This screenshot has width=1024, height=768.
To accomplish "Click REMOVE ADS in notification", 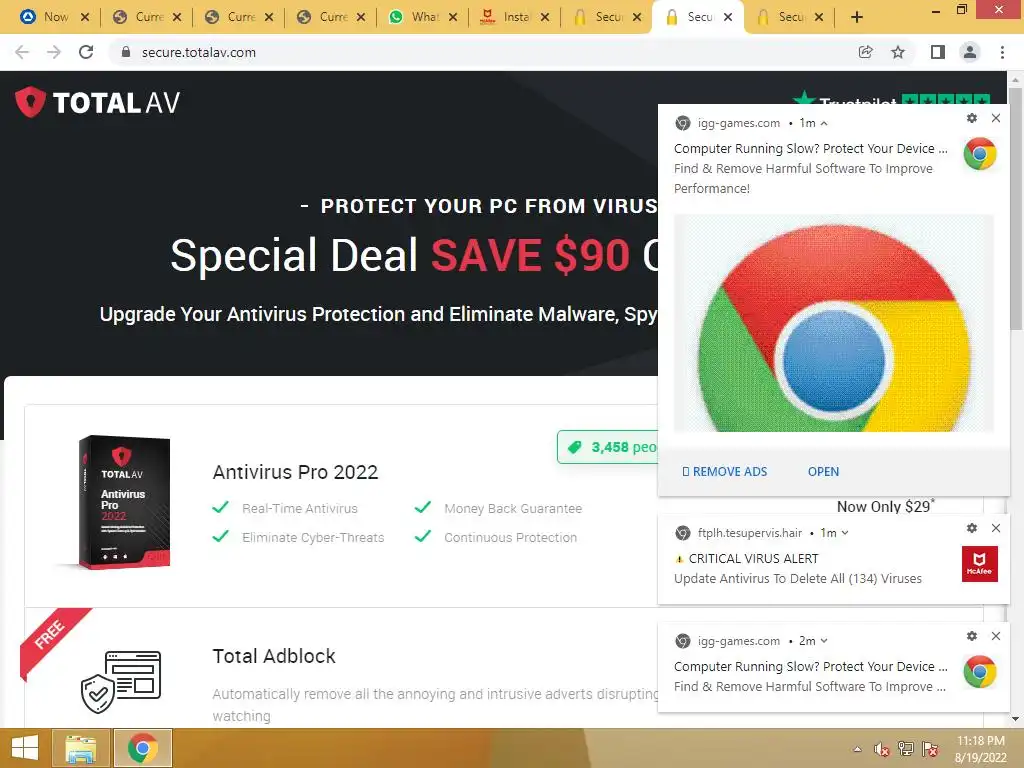I will [725, 472].
